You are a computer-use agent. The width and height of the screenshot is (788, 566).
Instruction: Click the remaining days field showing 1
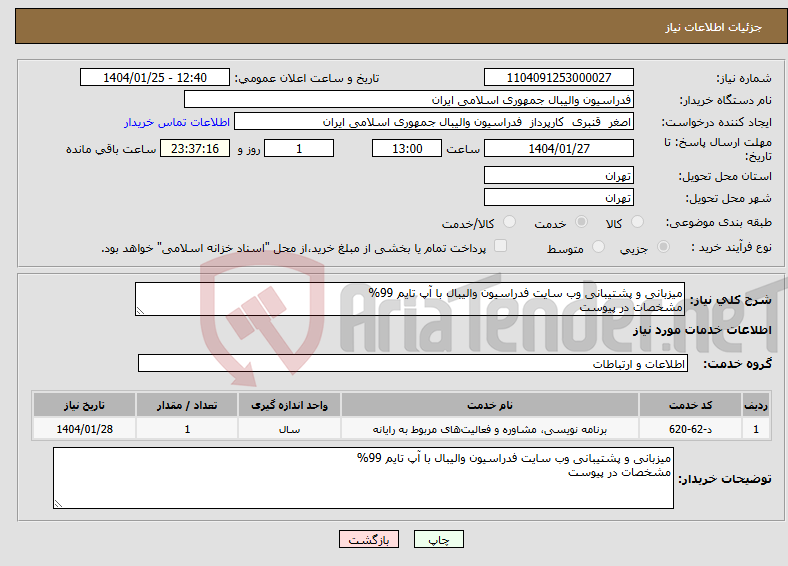(299, 148)
